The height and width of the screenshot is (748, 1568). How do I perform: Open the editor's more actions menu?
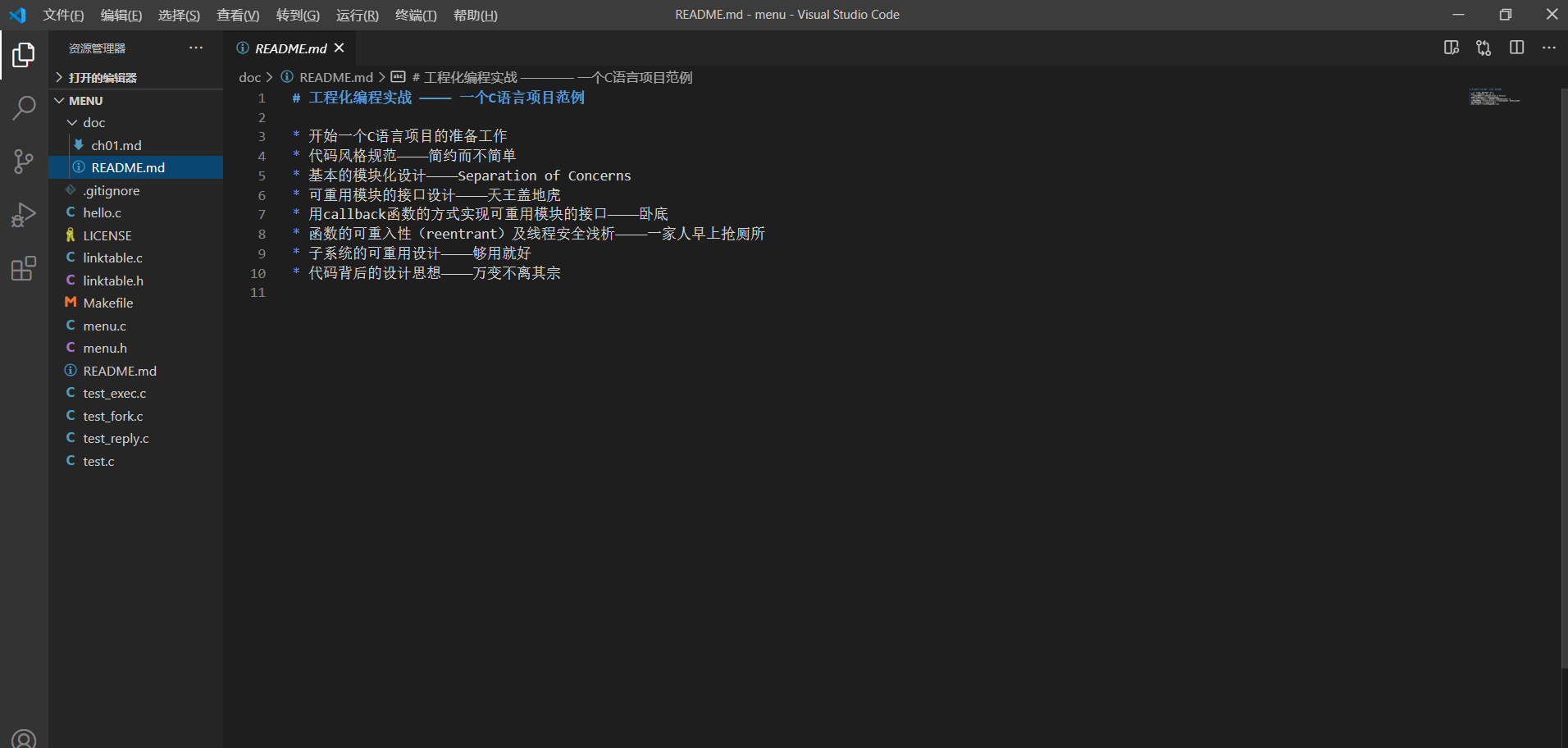click(x=1548, y=48)
